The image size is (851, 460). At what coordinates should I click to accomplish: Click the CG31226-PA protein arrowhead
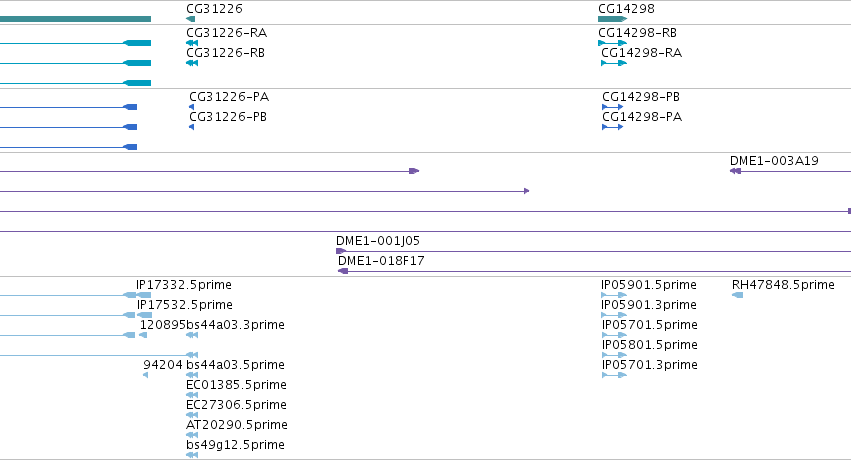tap(192, 107)
